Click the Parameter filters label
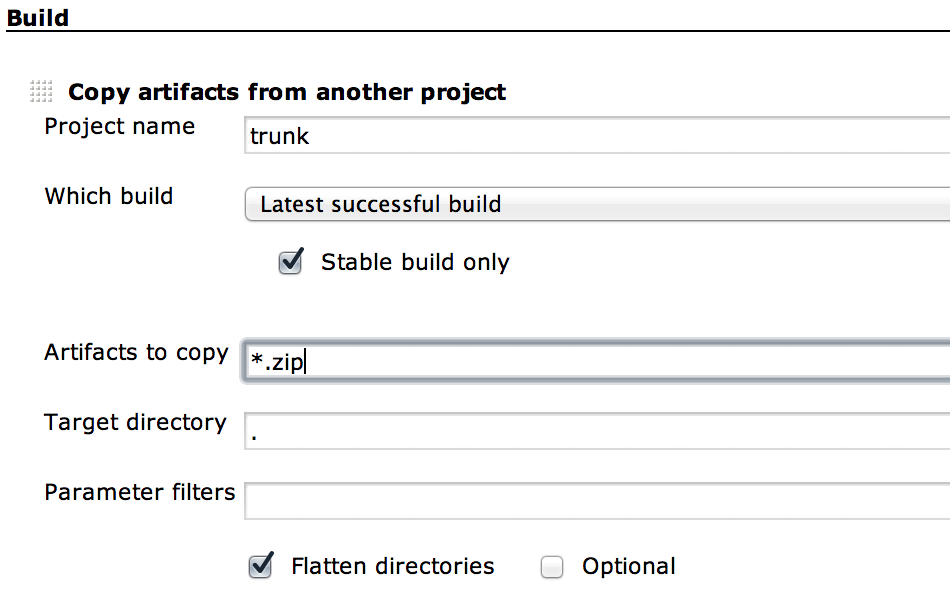This screenshot has height=594, width=950. 139,492
